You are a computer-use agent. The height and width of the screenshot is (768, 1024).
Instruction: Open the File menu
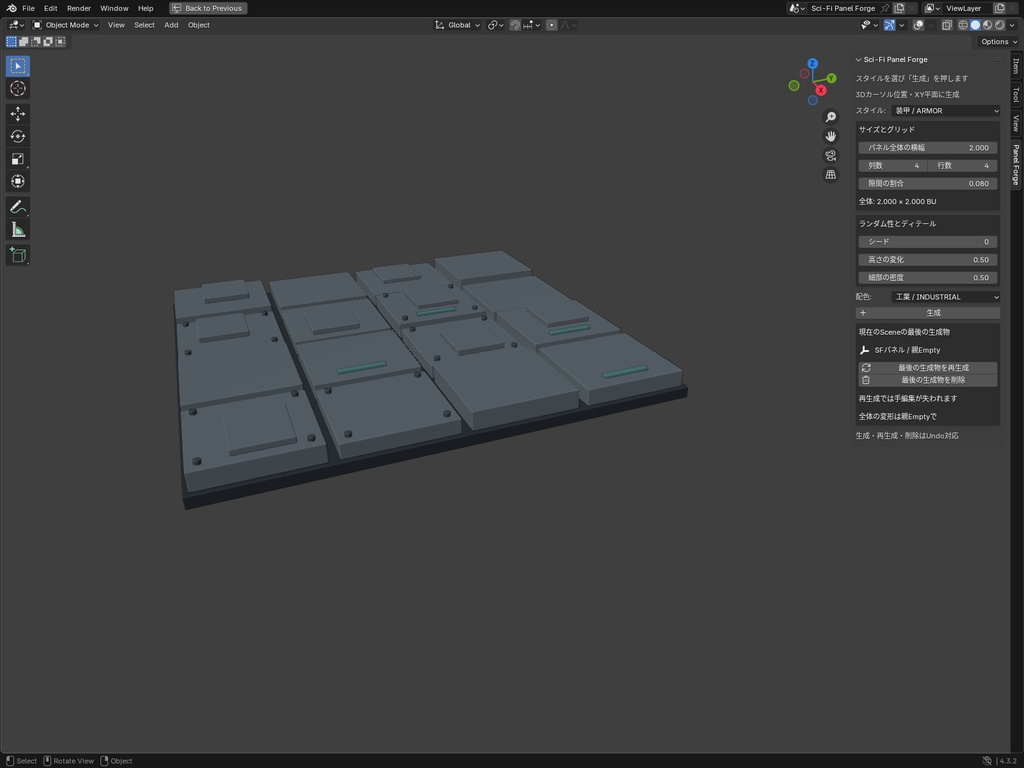tap(28, 8)
